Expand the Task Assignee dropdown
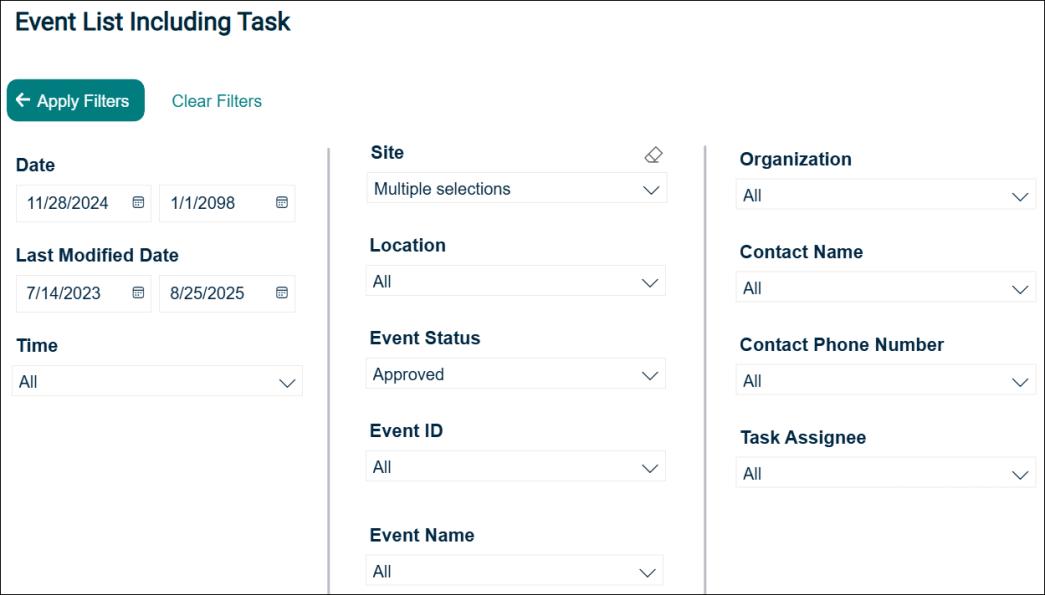 (x=886, y=472)
